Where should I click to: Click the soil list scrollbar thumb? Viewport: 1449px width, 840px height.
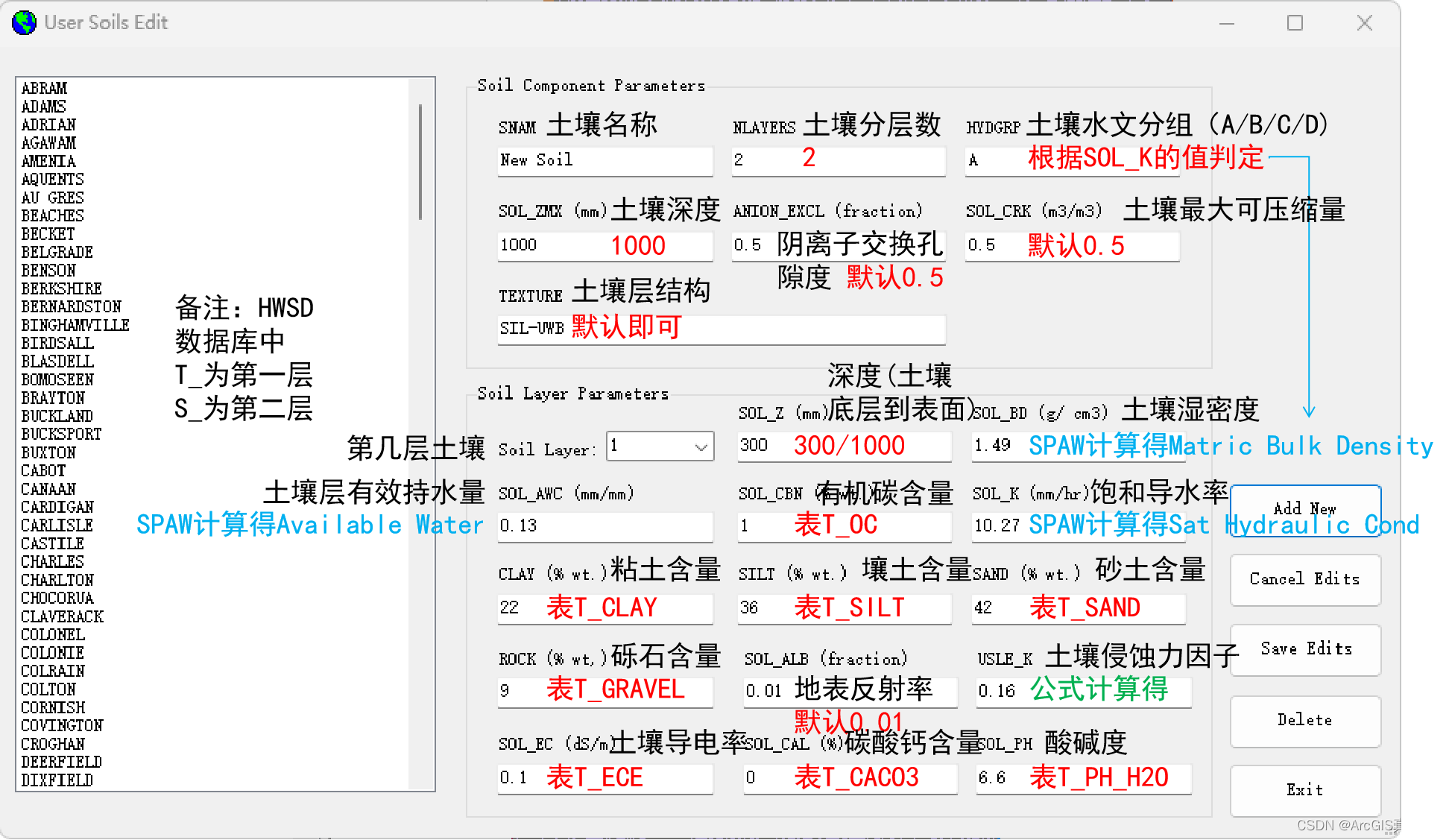[x=420, y=162]
